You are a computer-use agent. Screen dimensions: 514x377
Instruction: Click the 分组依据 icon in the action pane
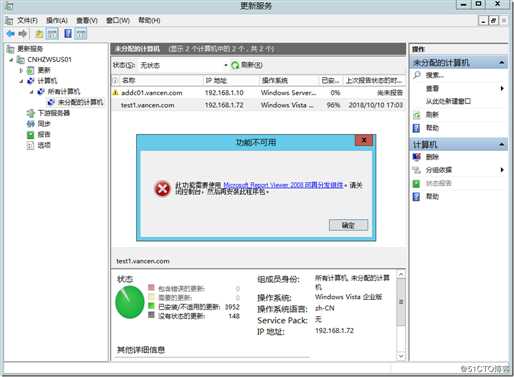417,170
